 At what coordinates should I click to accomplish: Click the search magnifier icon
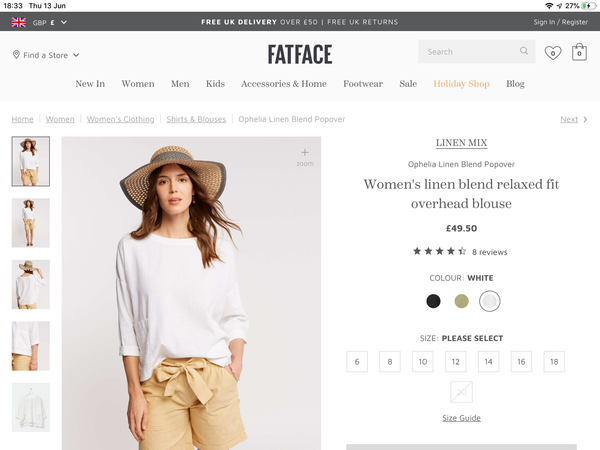524,51
